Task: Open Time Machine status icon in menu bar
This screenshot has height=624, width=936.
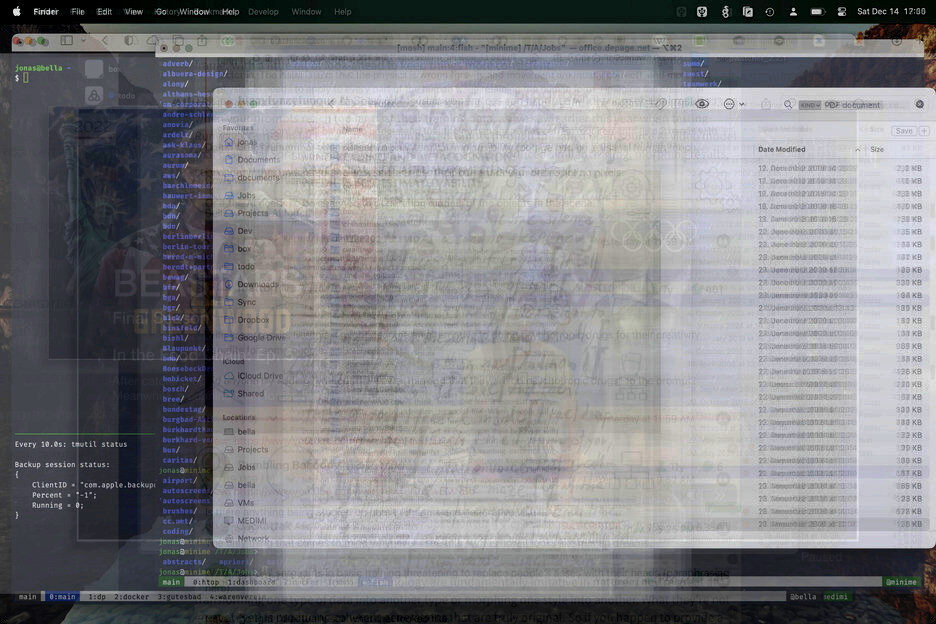Action: click(769, 11)
